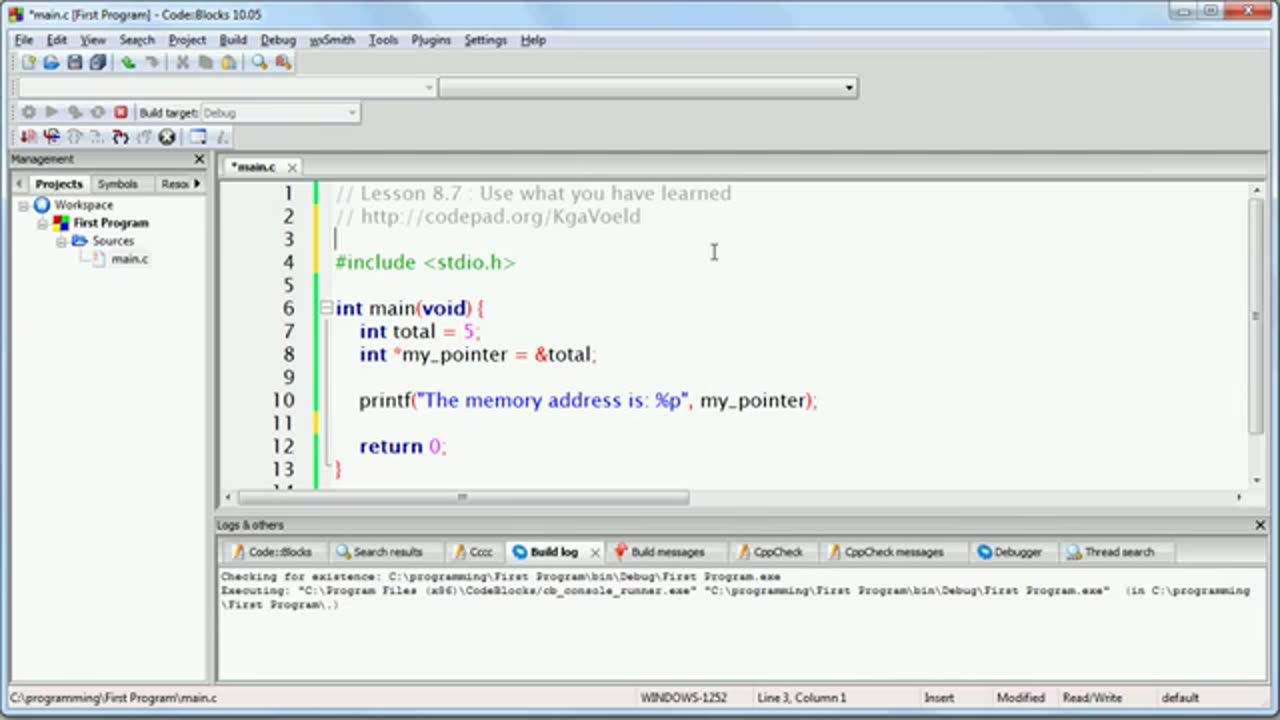Click the Next instruction debug icon
The height and width of the screenshot is (720, 1280).
click(x=97, y=137)
